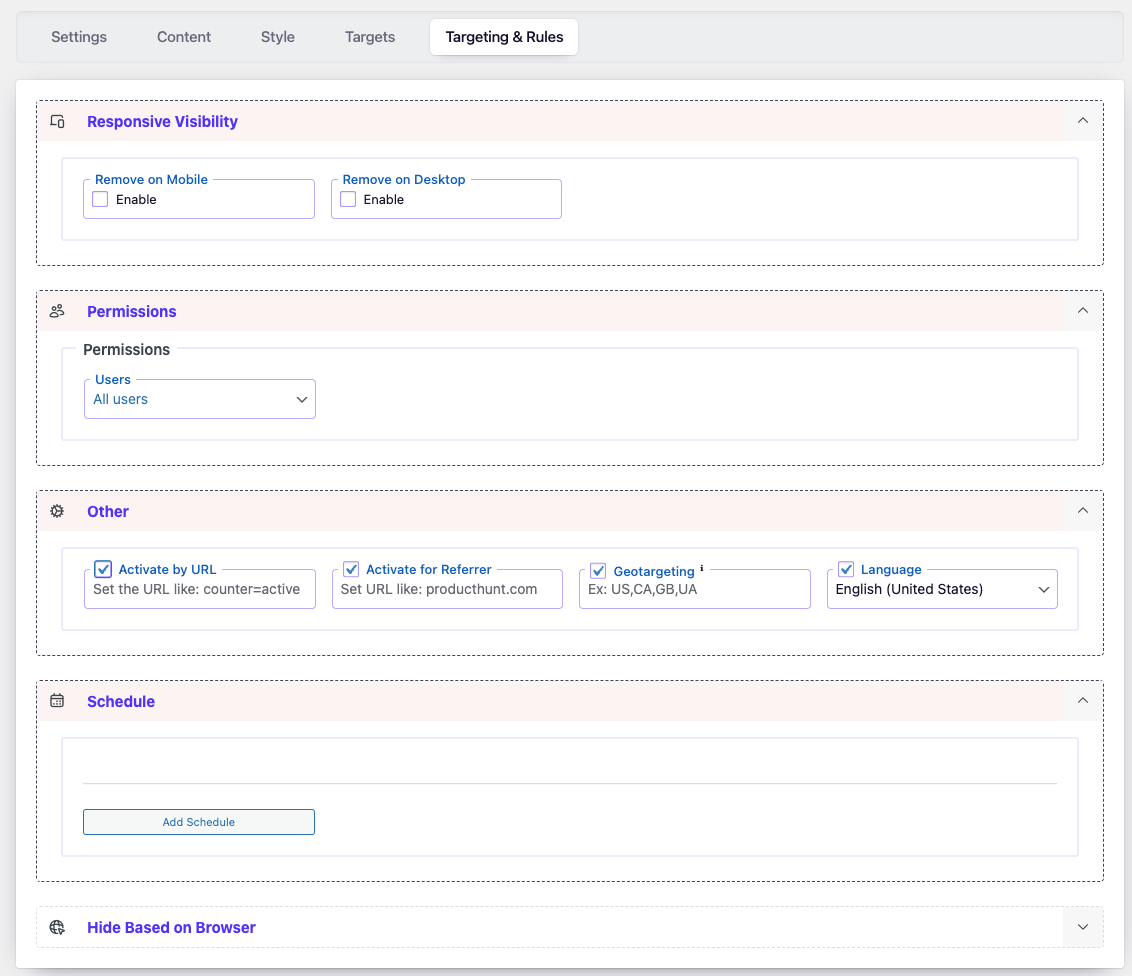
Task: Click the Other section gear icon
Action: tap(57, 511)
